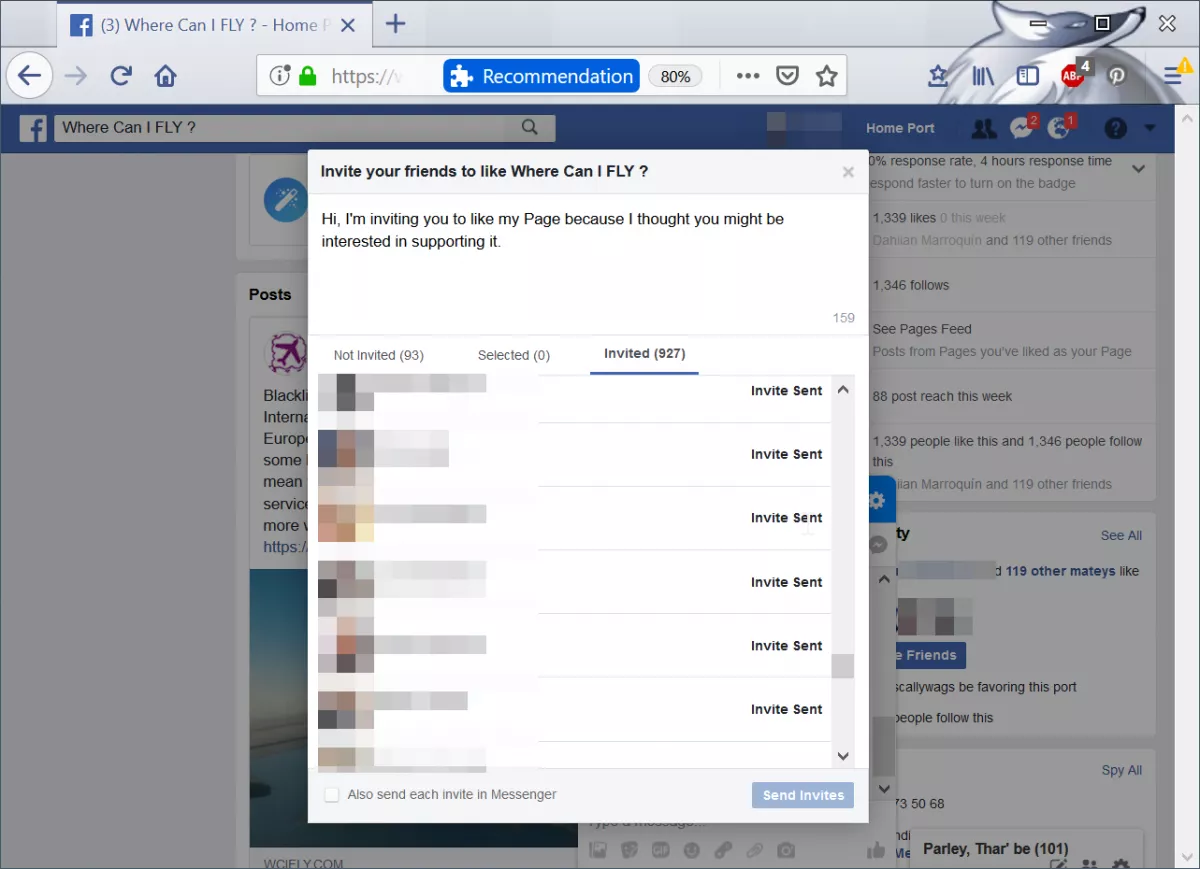Viewport: 1200px width, 869px height.
Task: Close the invite friends dialog
Action: [848, 172]
